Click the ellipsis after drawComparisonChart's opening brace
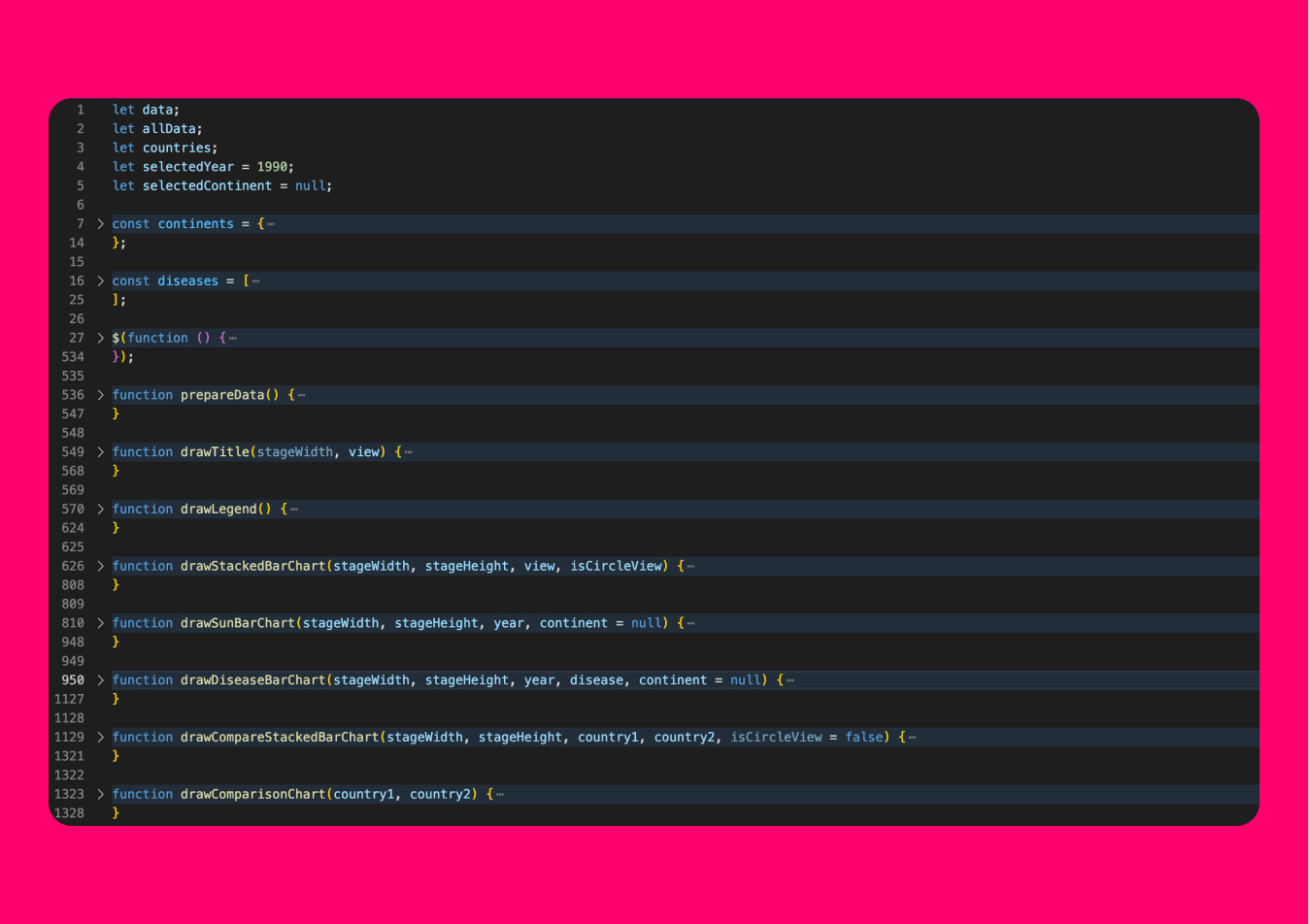This screenshot has width=1309, height=924. pos(500,795)
